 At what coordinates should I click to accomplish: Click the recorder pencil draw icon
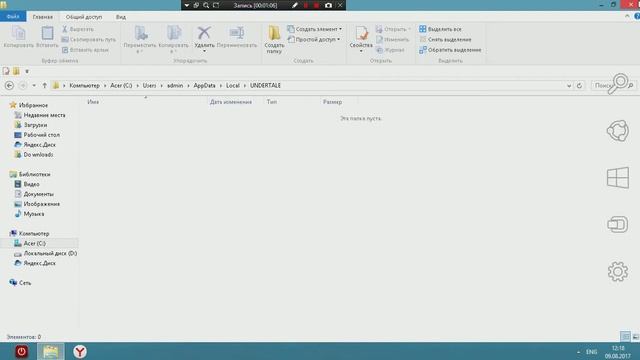[295, 5]
